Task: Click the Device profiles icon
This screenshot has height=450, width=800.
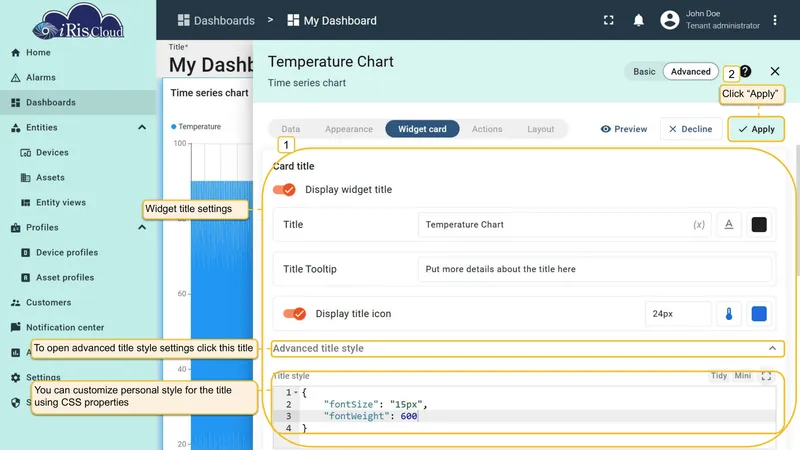Action: click(x=26, y=253)
